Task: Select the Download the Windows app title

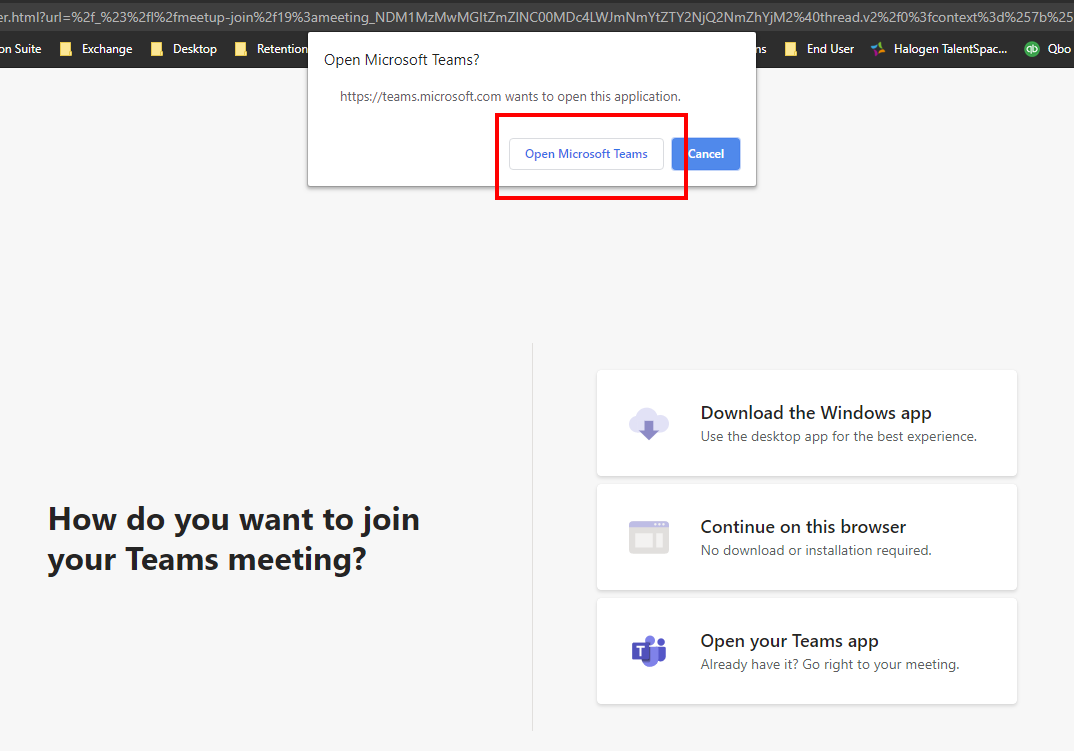Action: pyautogui.click(x=815, y=413)
